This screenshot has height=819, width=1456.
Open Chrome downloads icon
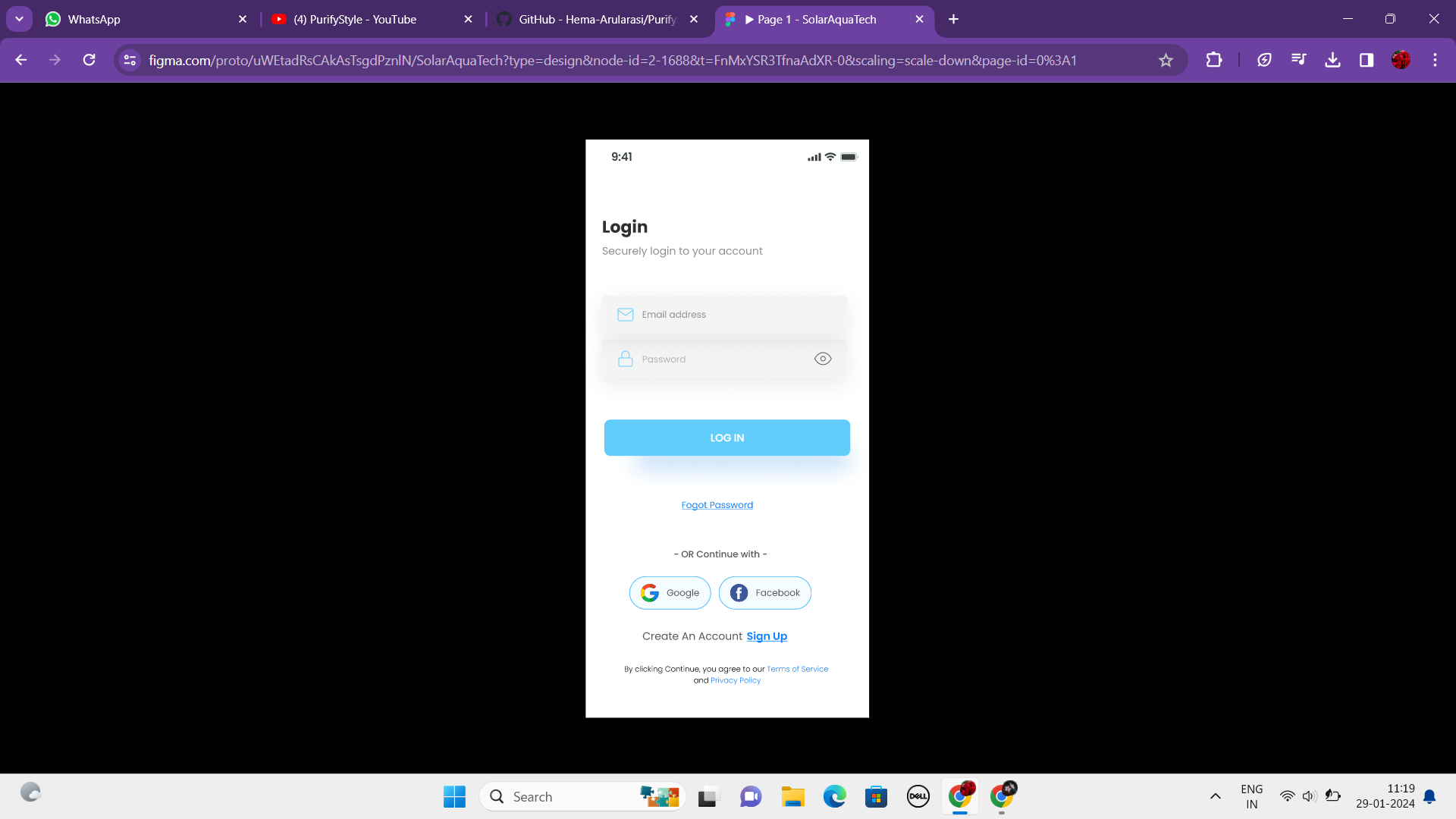click(1332, 60)
